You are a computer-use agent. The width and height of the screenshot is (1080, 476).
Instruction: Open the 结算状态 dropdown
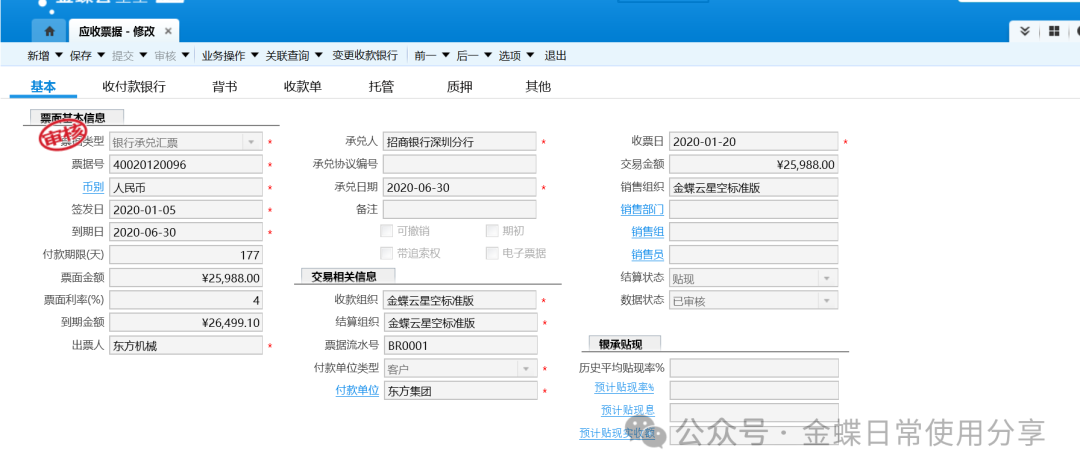[827, 277]
